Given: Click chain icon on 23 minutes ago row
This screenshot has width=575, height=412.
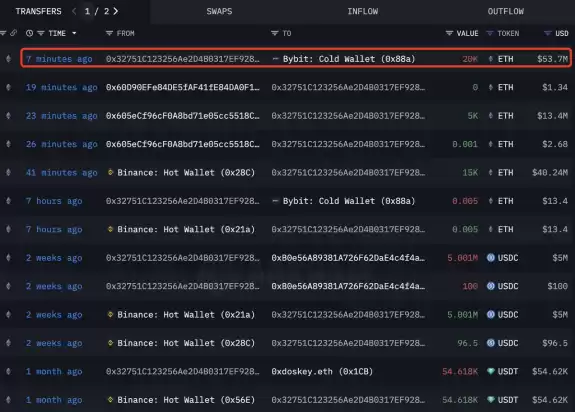Looking at the screenshot, I should tap(8, 116).
